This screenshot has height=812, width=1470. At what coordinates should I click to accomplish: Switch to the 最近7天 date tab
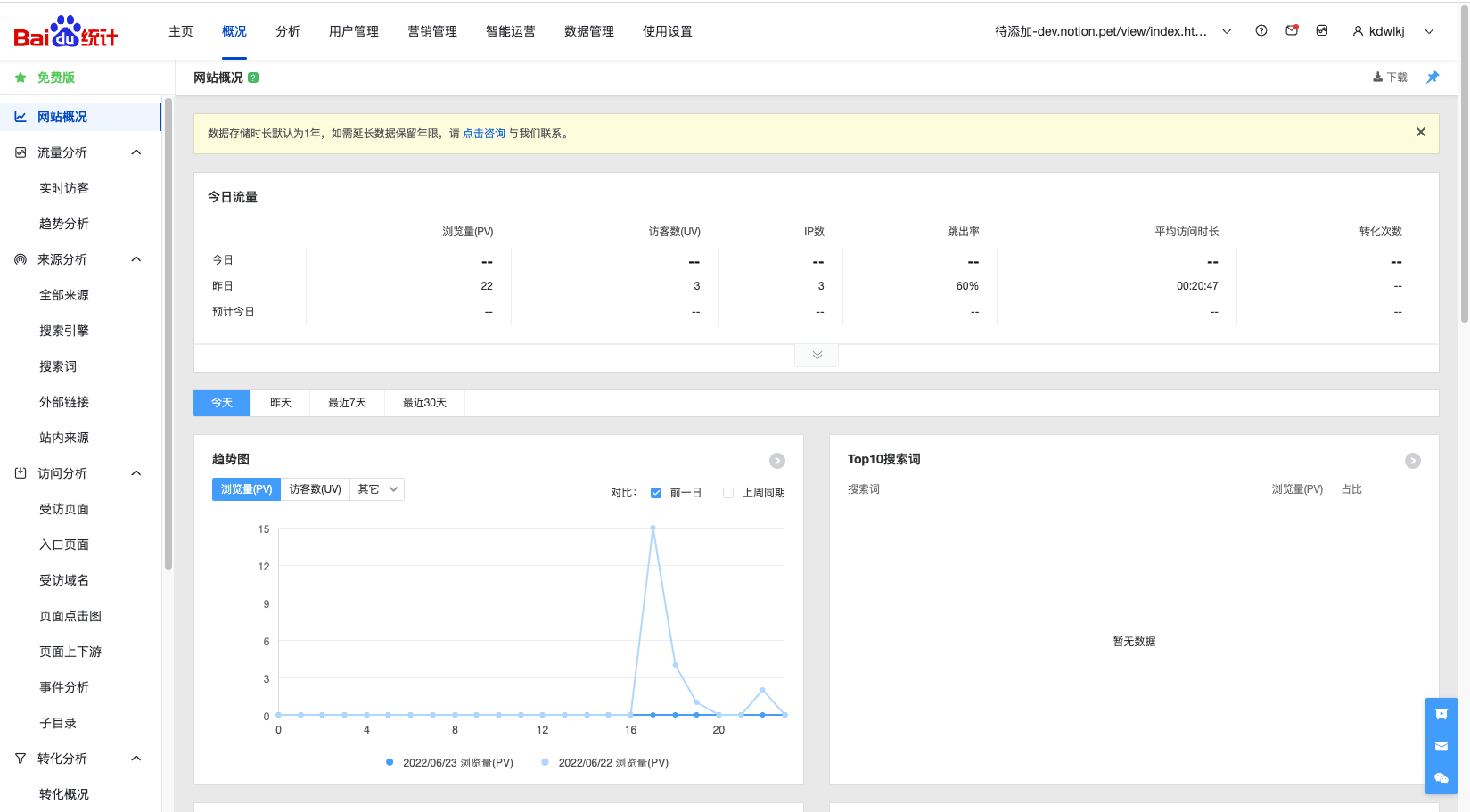[x=347, y=403]
